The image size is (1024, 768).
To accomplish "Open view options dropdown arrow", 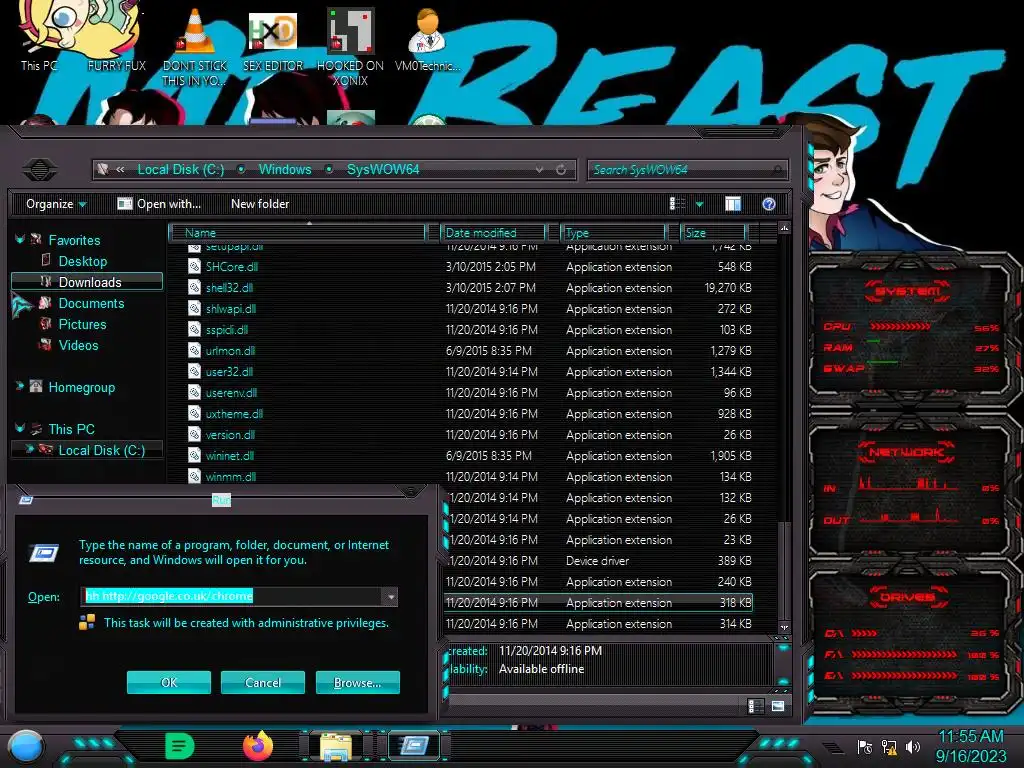I will [699, 204].
